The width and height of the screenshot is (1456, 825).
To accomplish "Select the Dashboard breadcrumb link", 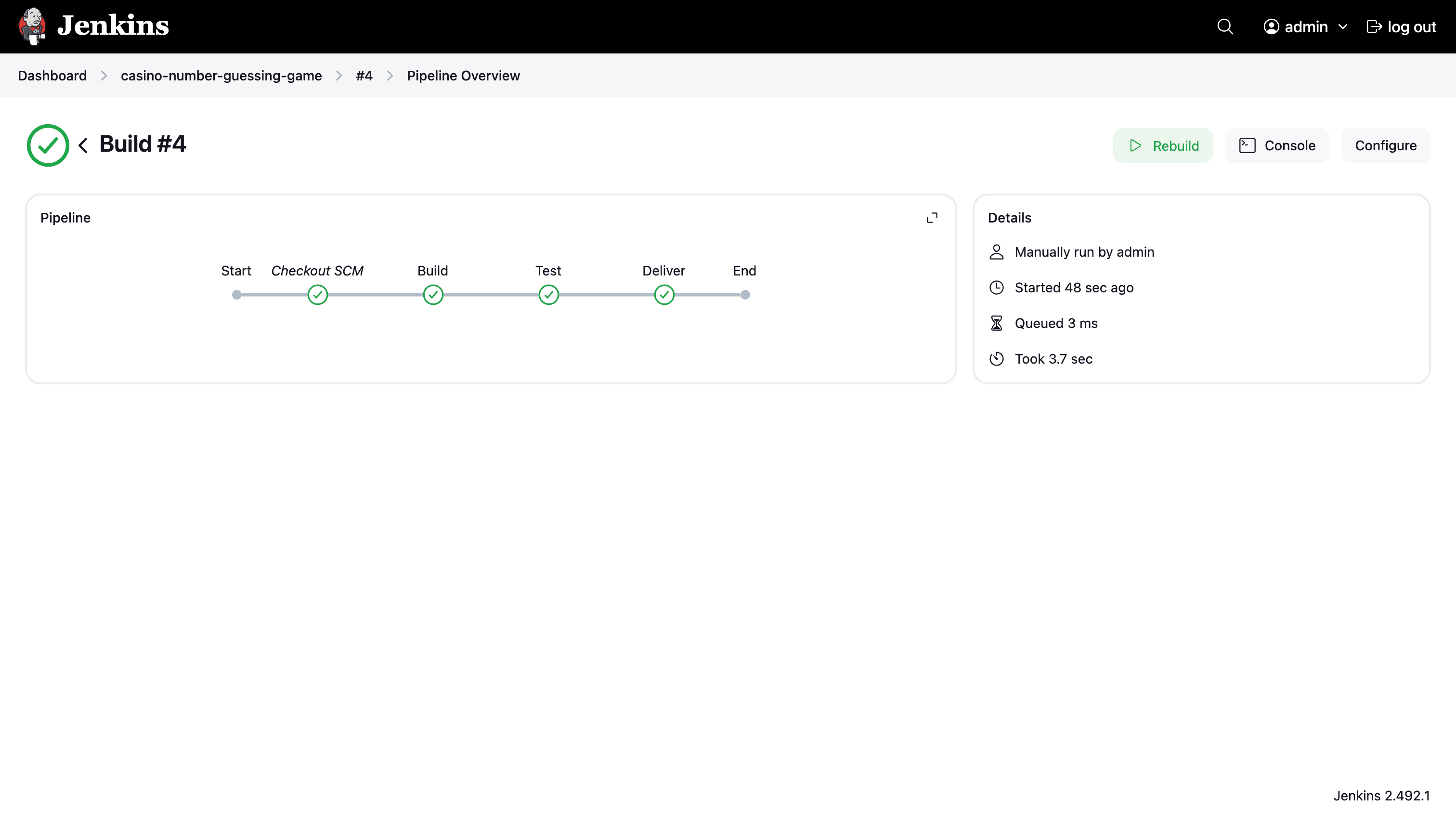I will 52,75.
